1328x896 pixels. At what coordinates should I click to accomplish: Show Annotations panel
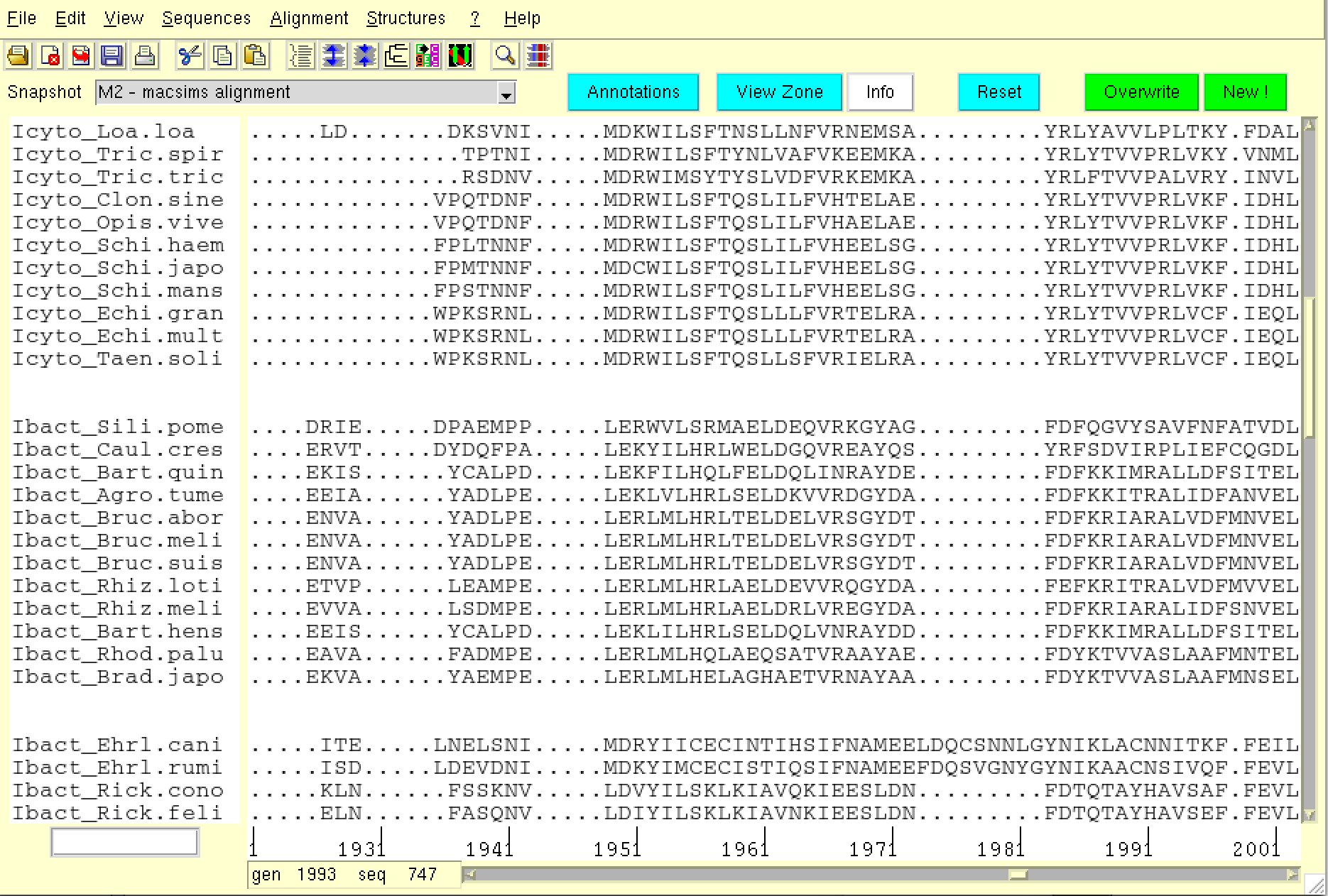(x=632, y=92)
